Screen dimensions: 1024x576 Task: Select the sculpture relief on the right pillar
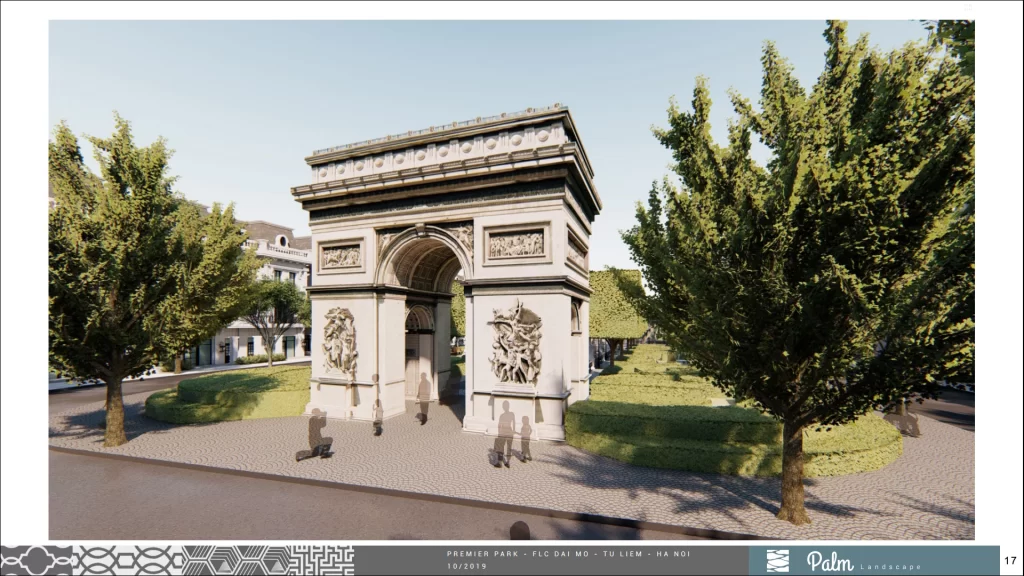[x=516, y=345]
